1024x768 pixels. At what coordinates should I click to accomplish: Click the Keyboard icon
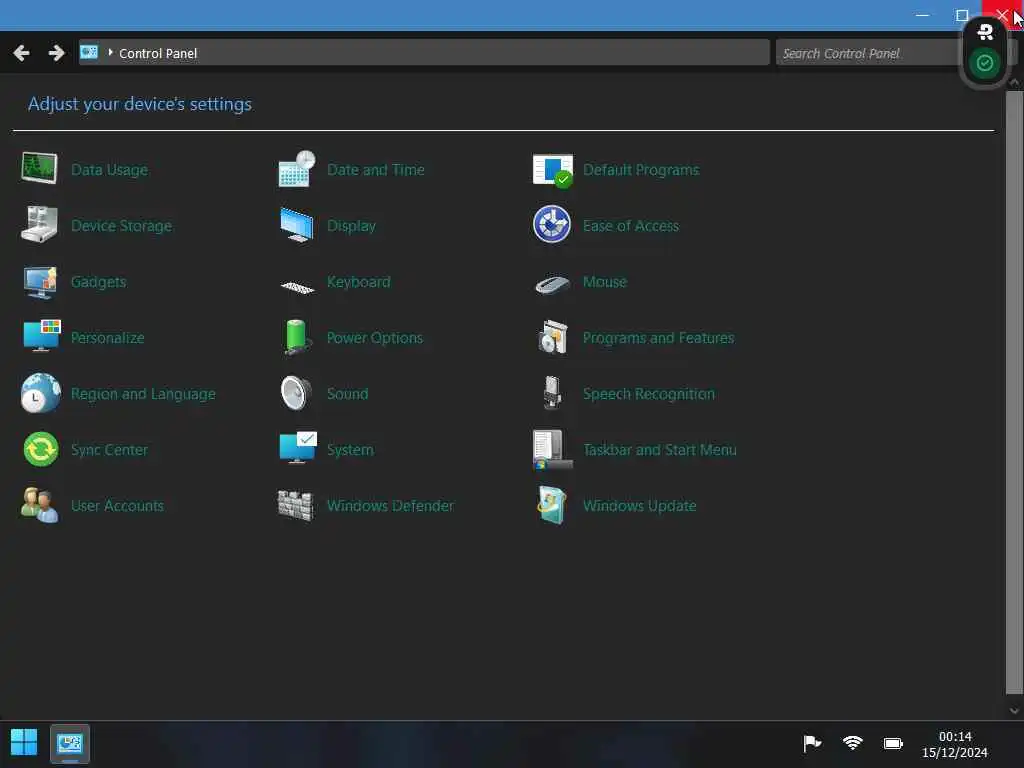point(297,286)
